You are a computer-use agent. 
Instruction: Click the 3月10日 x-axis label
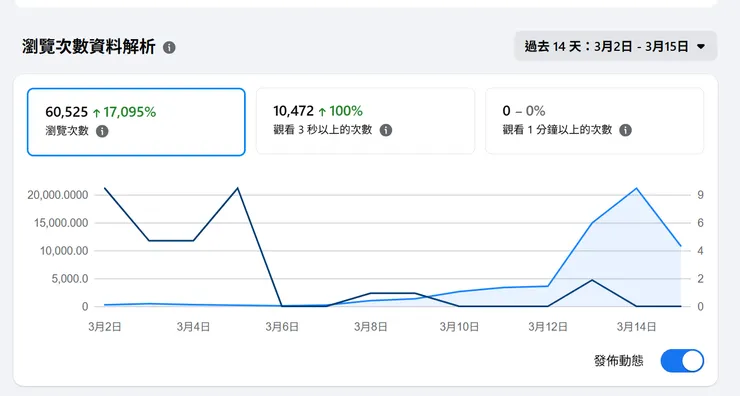pos(459,327)
